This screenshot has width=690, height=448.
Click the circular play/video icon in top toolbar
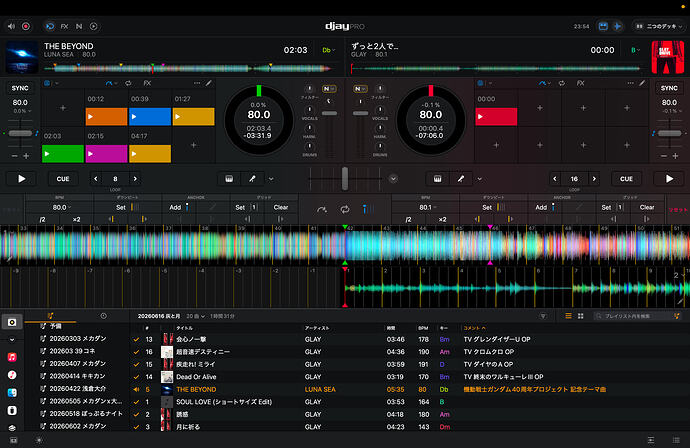tap(94, 26)
